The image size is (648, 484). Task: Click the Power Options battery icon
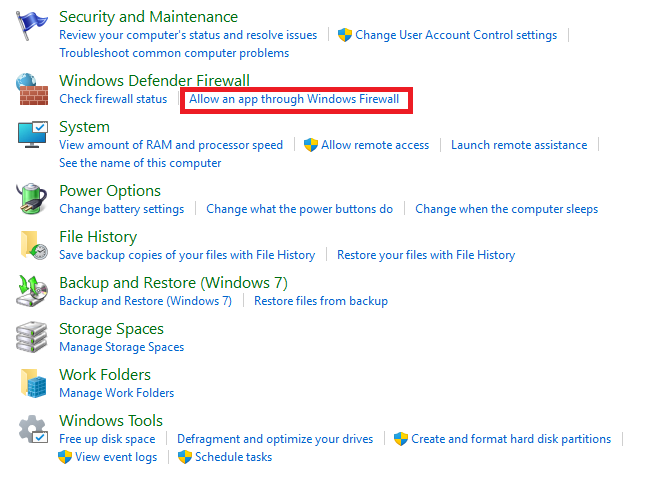coord(32,199)
